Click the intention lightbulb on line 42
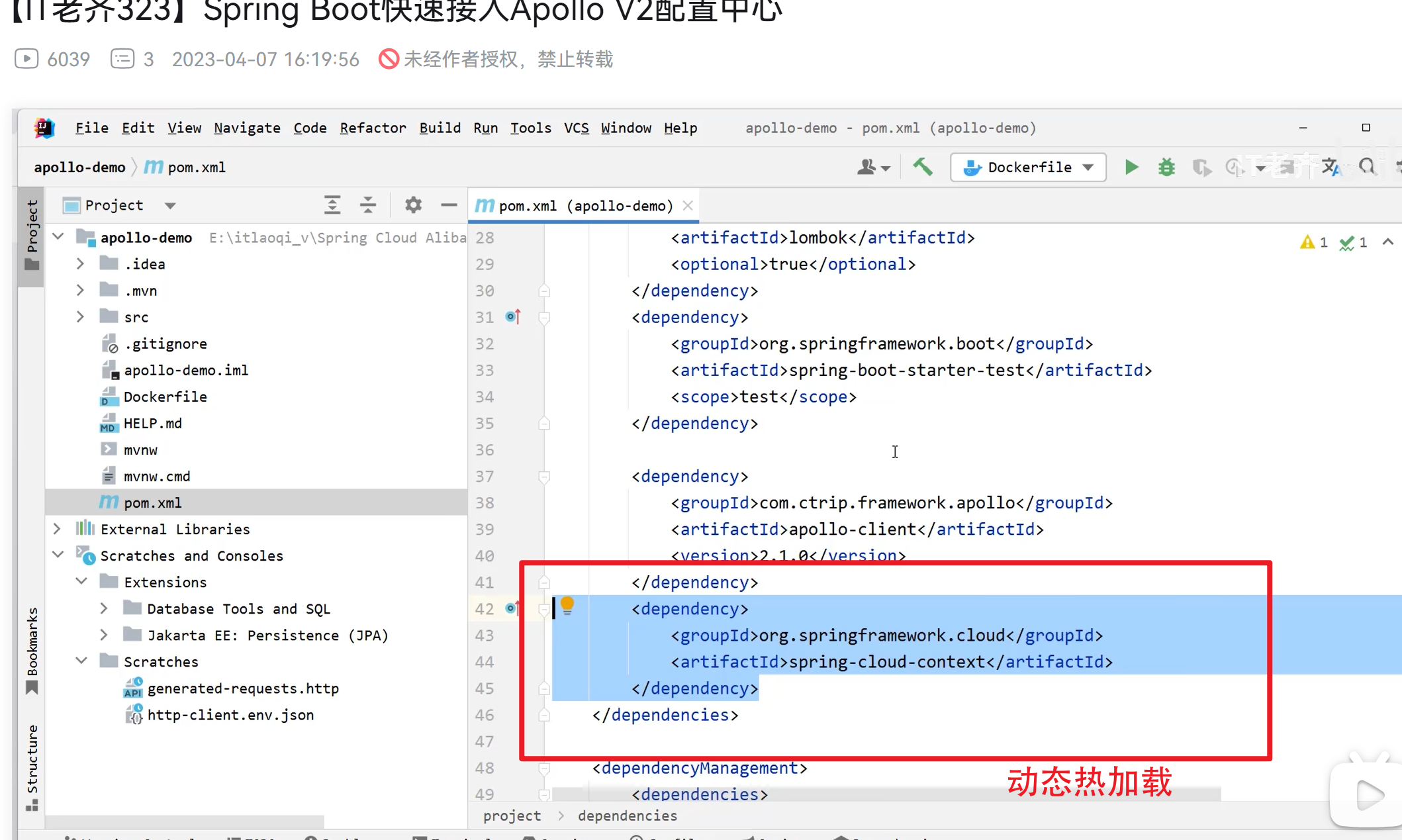The height and width of the screenshot is (840, 1402). [567, 606]
